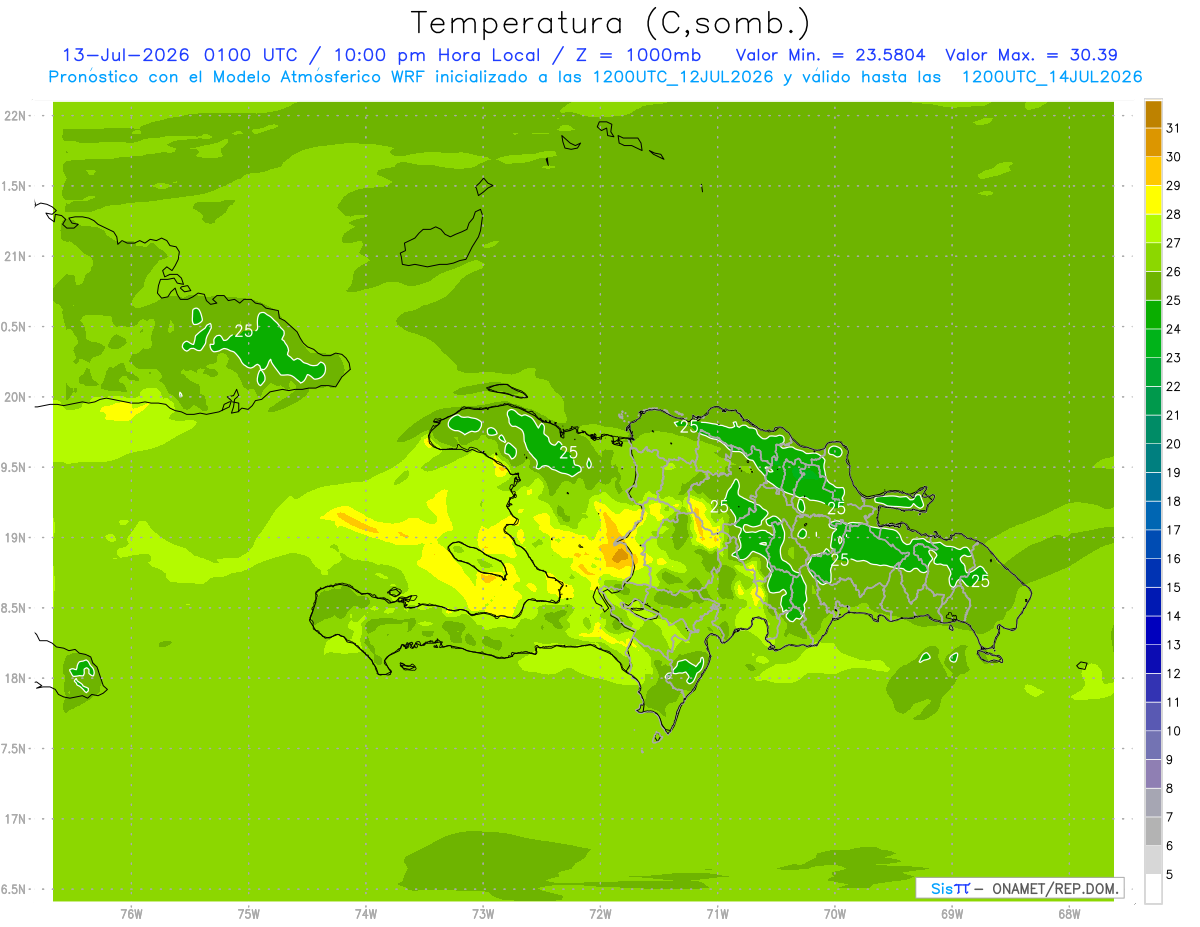Click the orange legend swatch between 30 and 31
Viewport: 1200px width, 927px height.
click(x=1153, y=142)
